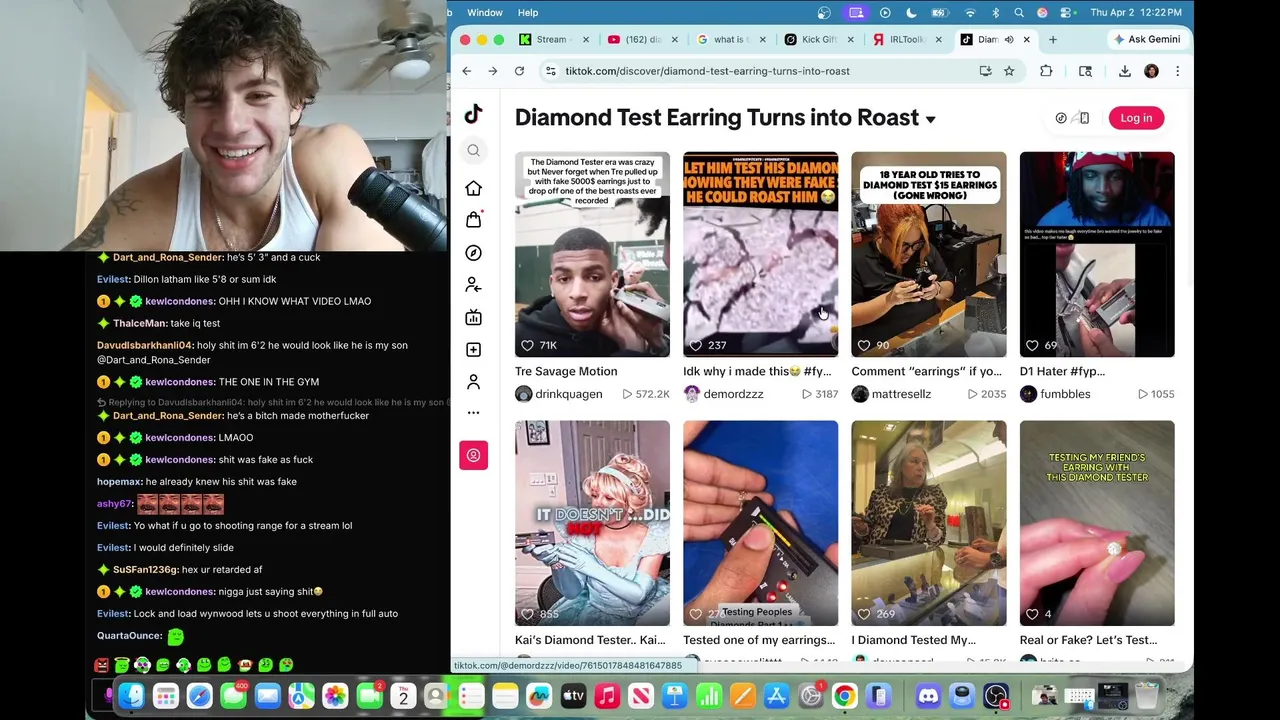Click the Log in button
The width and height of the screenshot is (1280, 720).
click(x=1136, y=118)
